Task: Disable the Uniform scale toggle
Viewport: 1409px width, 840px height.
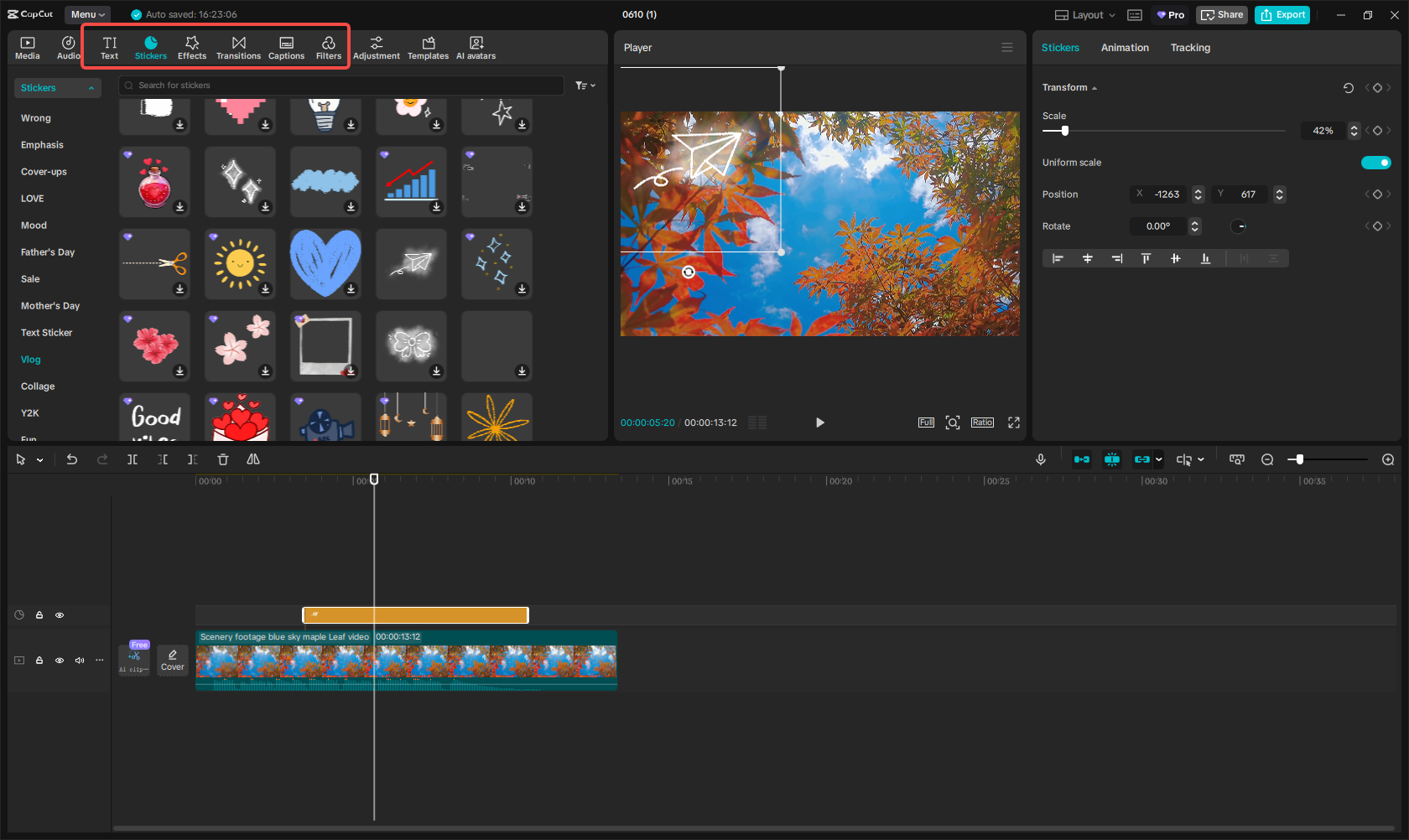Action: click(1376, 162)
